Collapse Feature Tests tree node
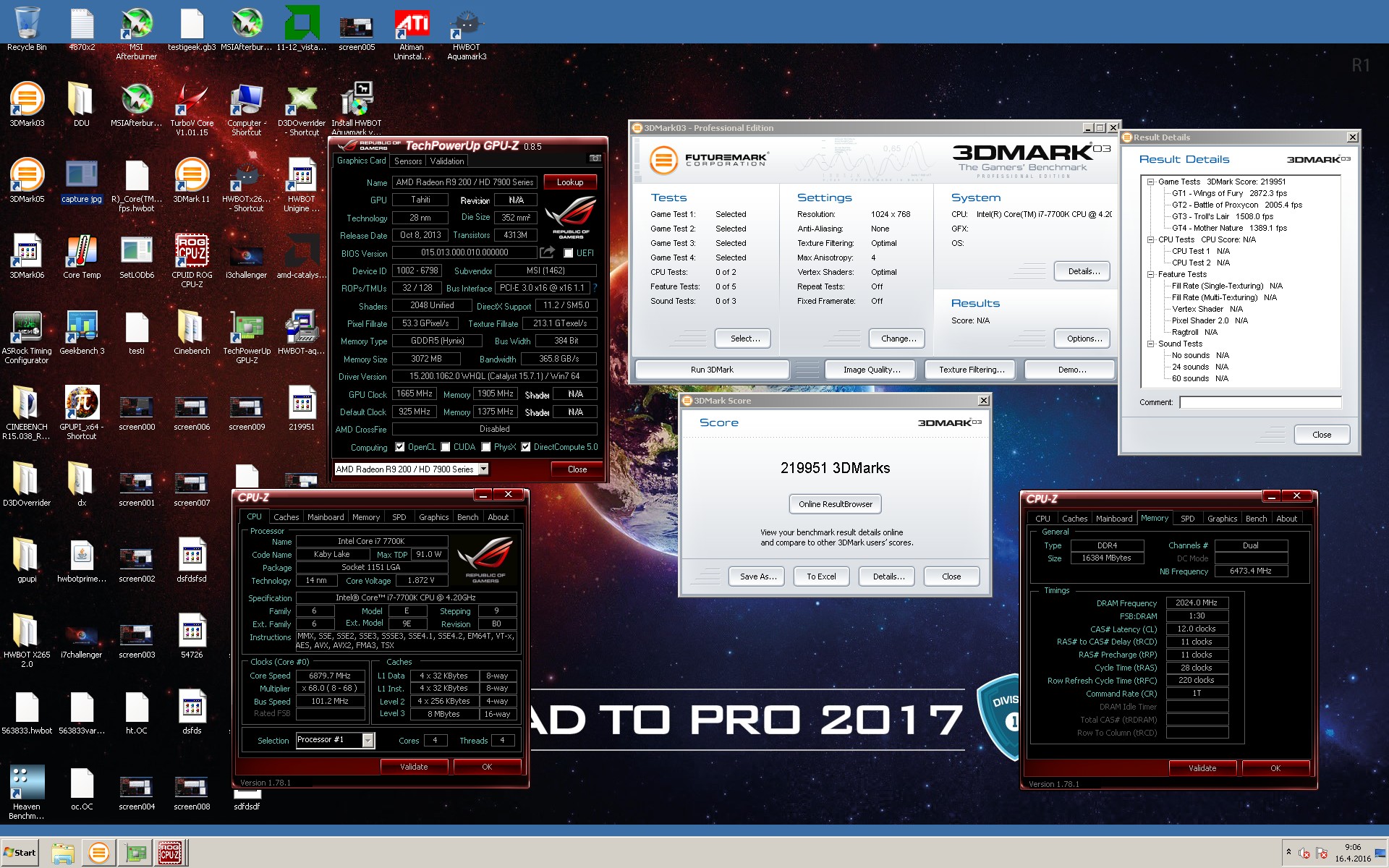 coord(1150,274)
